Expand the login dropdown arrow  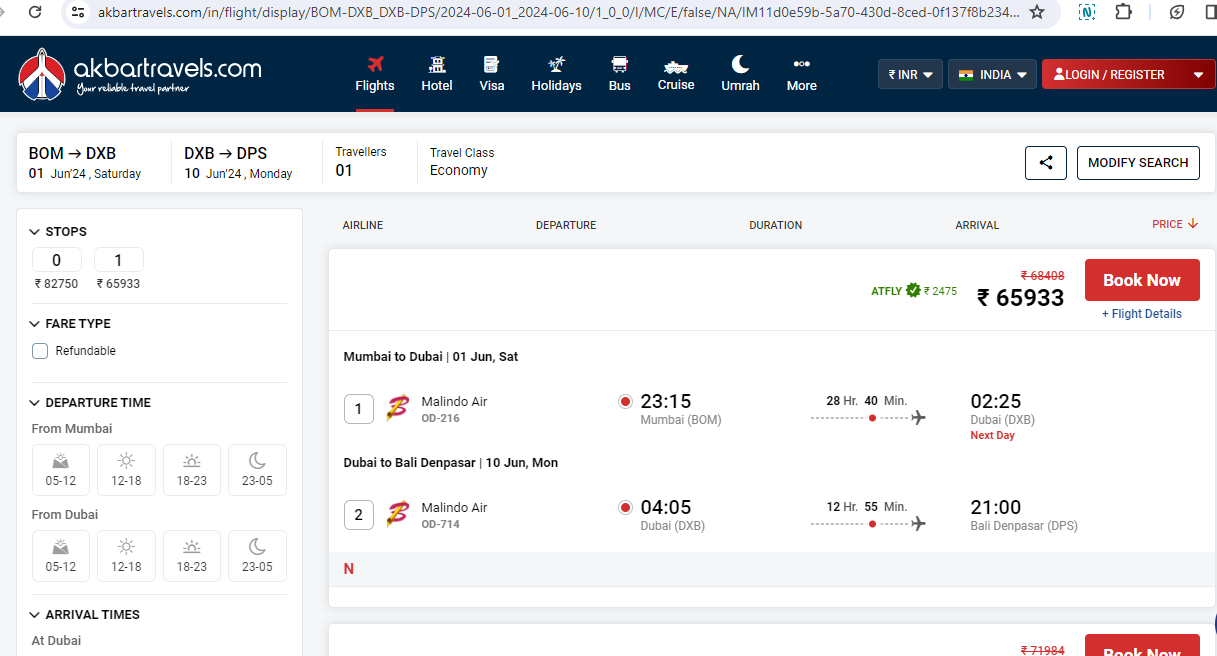point(1198,75)
